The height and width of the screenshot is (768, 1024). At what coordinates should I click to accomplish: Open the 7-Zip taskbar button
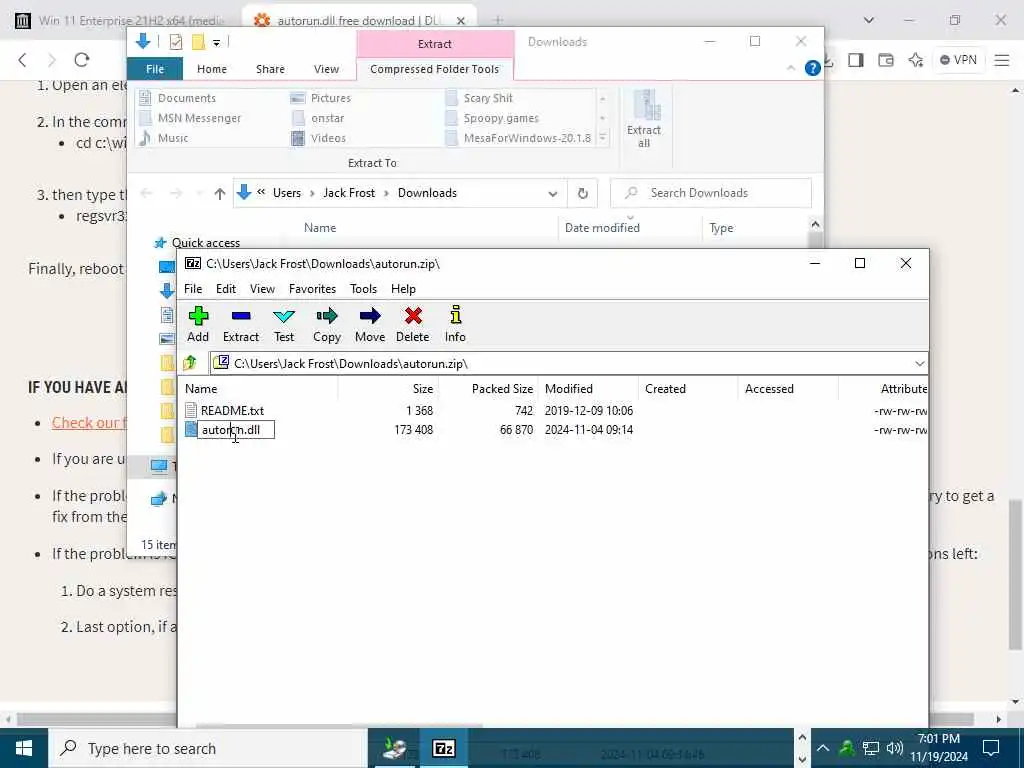point(444,748)
